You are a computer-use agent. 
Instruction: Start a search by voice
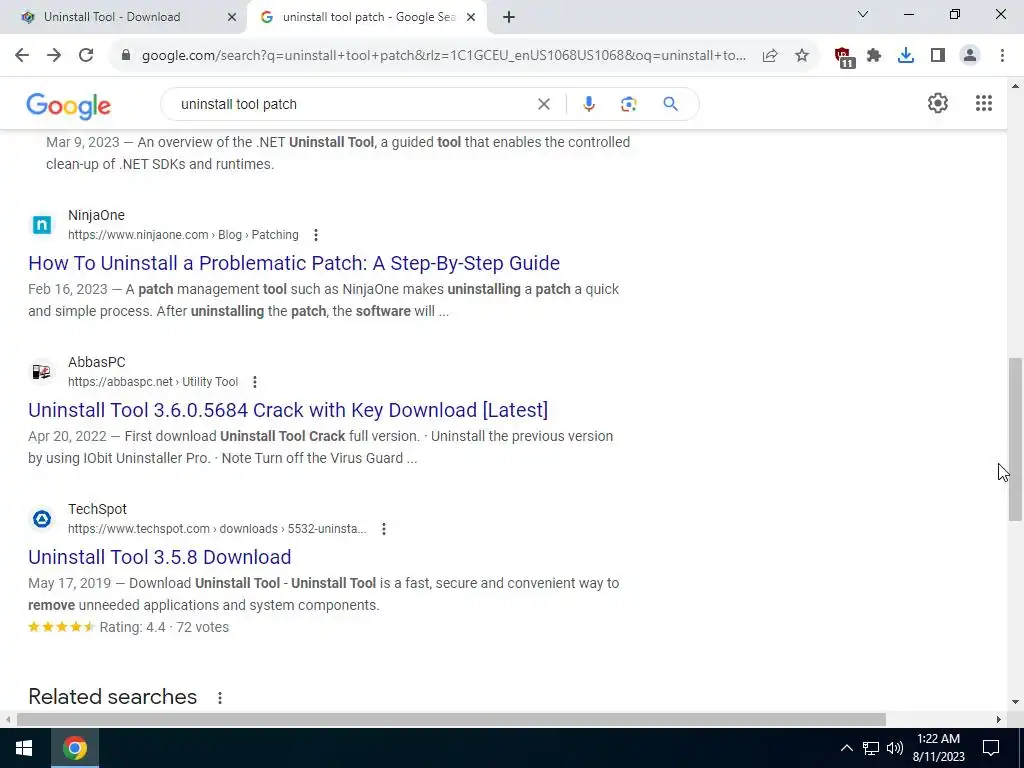pyautogui.click(x=588, y=104)
